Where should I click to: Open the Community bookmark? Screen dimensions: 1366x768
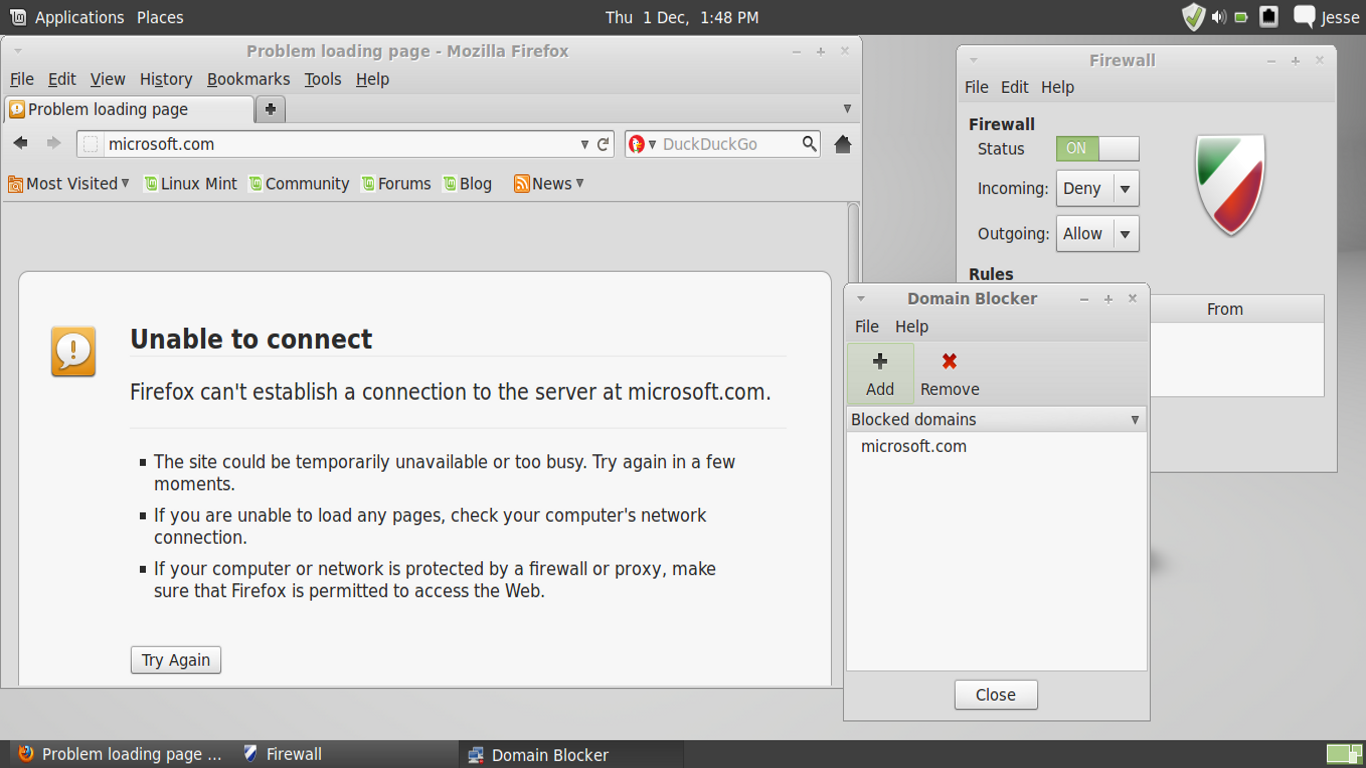click(299, 184)
